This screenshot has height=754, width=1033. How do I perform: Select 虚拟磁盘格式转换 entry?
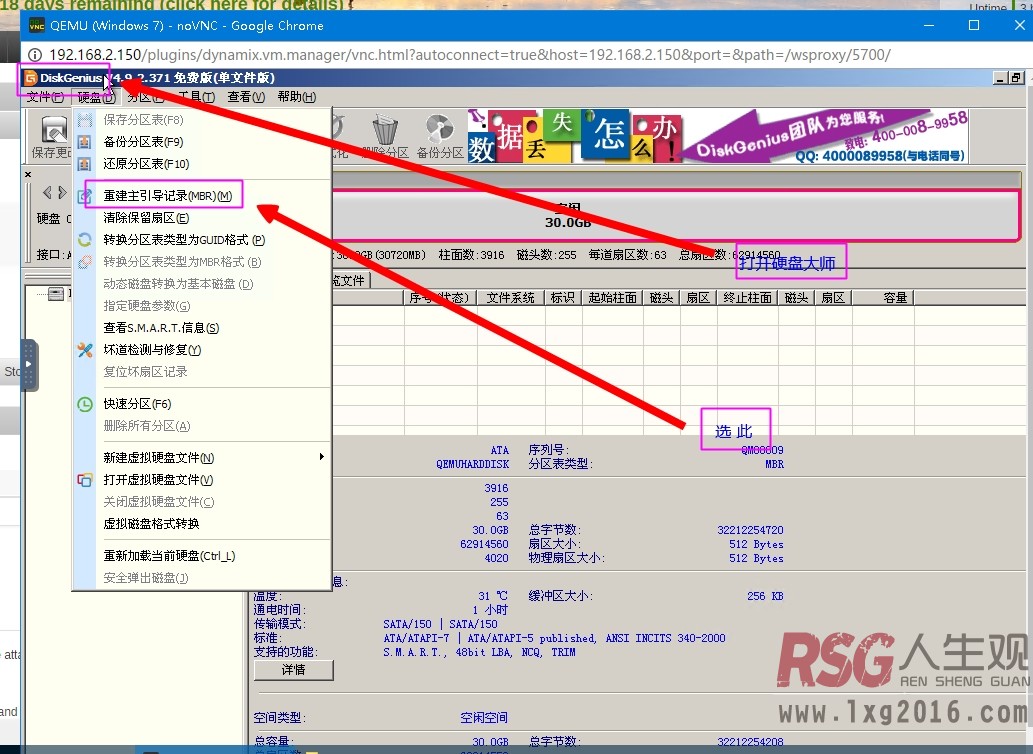[202, 524]
